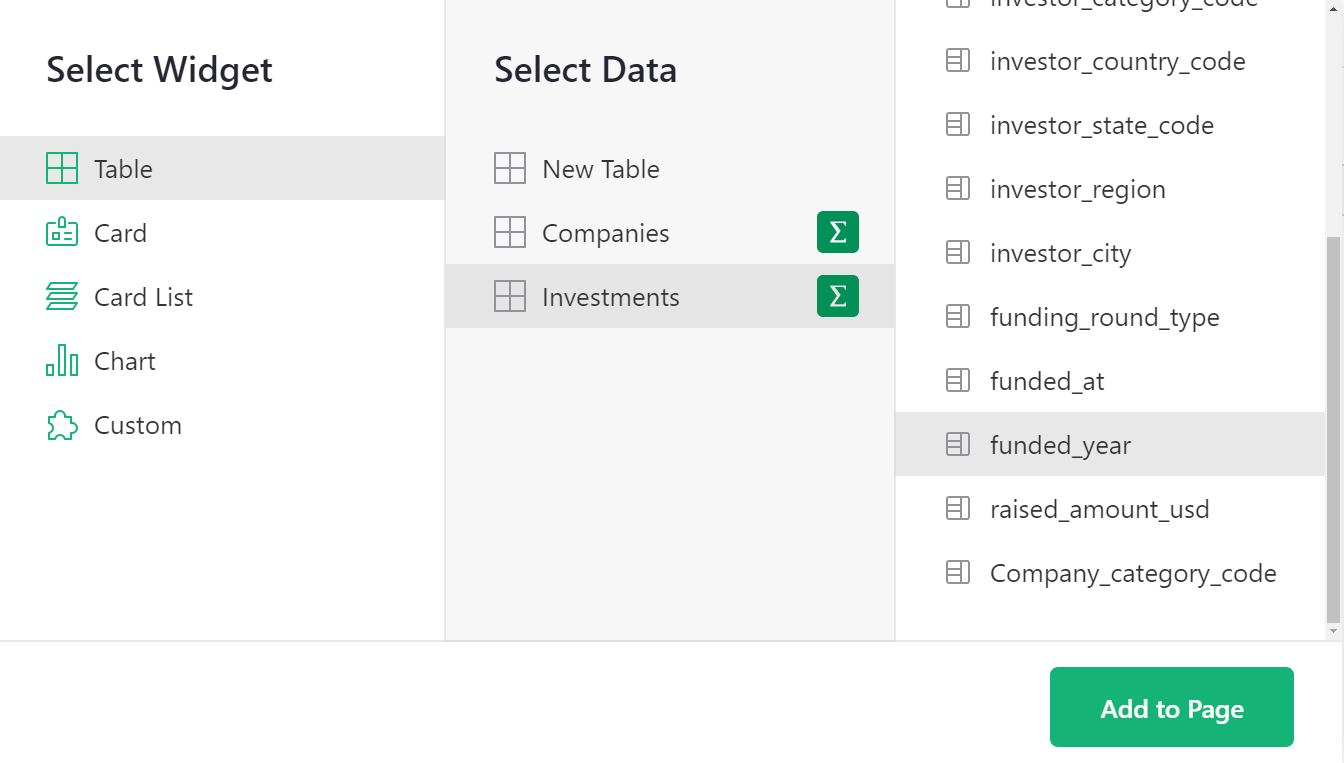This screenshot has height=763, width=1344.
Task: Click the Companies table grid icon
Action: point(510,232)
